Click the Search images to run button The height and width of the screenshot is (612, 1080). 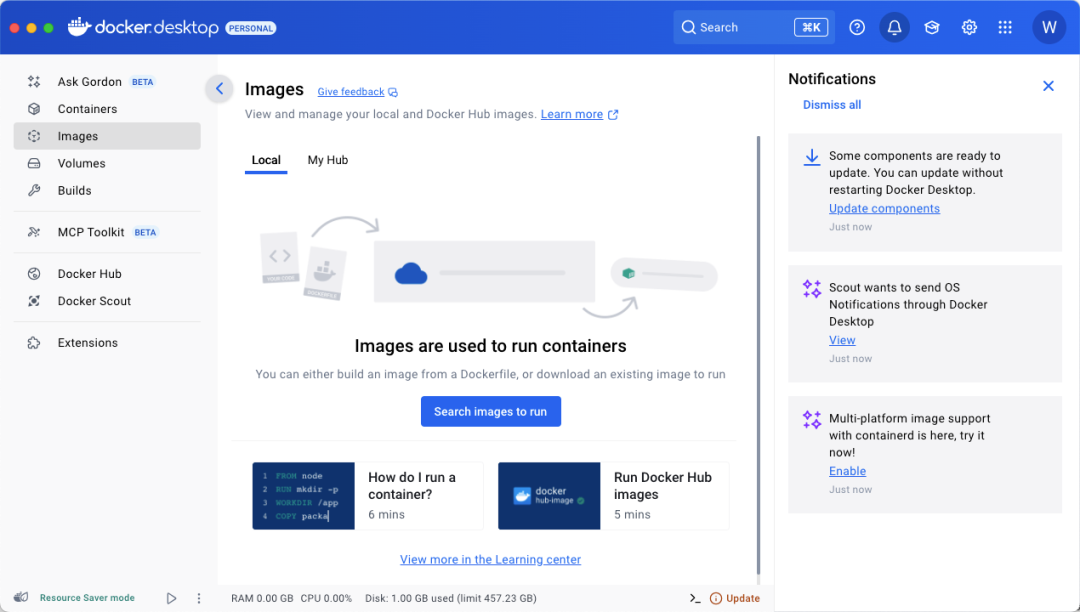490,412
